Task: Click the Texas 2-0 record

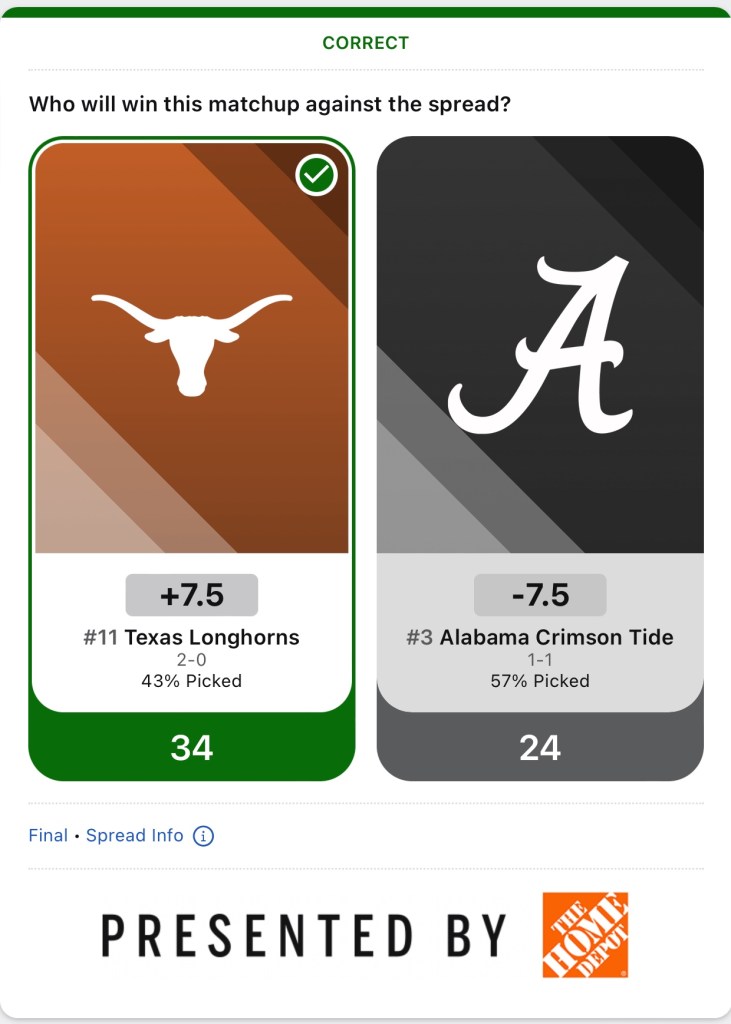Action: tap(191, 660)
